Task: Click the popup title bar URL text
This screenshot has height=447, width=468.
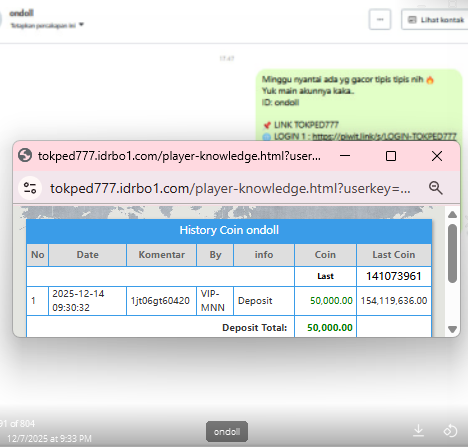Action: [179, 156]
